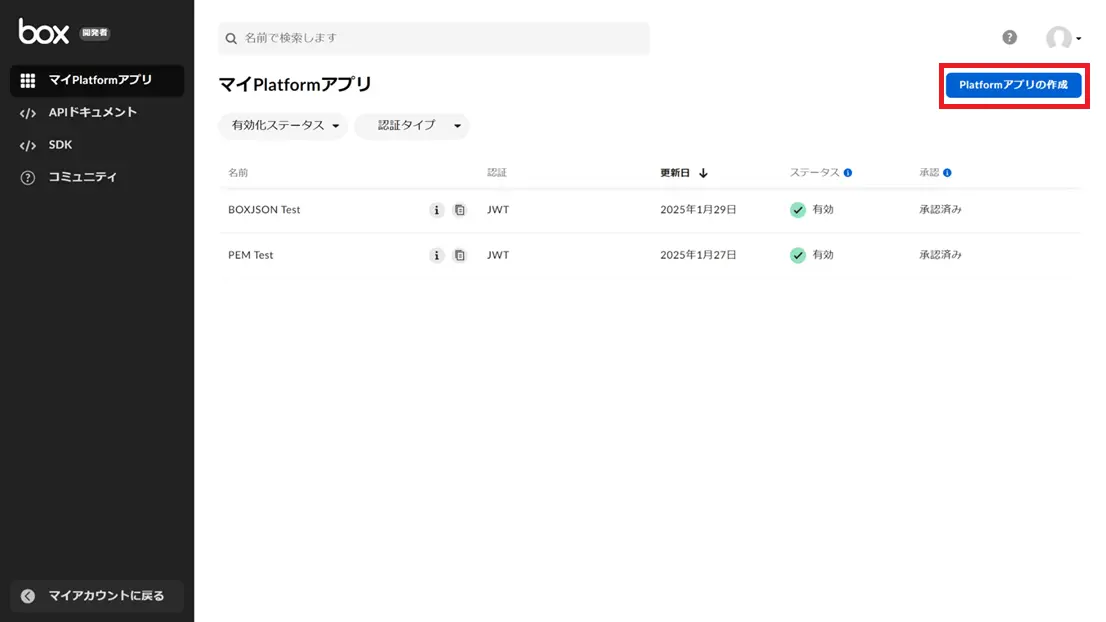The height and width of the screenshot is (622, 1106).
Task: Click the info icon beside PEM Test
Action: [x=437, y=255]
